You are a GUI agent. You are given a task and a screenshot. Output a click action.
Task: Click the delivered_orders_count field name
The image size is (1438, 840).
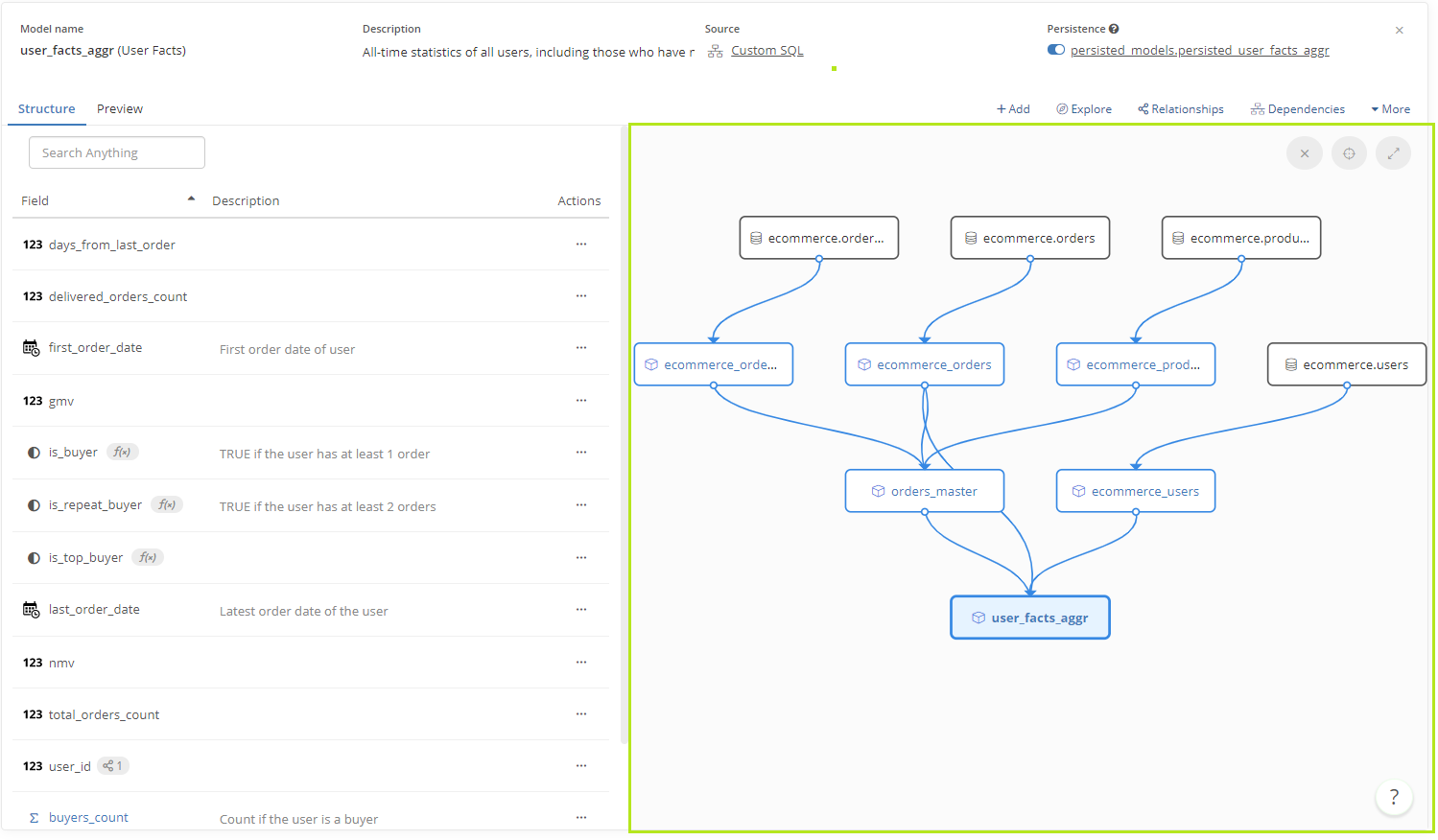click(x=118, y=296)
